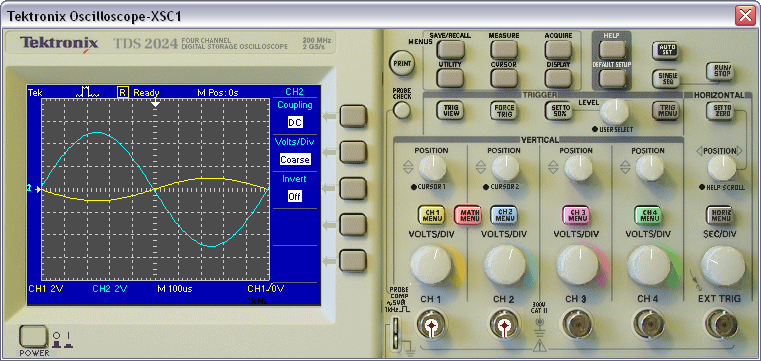Open the TRIG MENU button
Image resolution: width=761 pixels, height=361 pixels.
666,110
